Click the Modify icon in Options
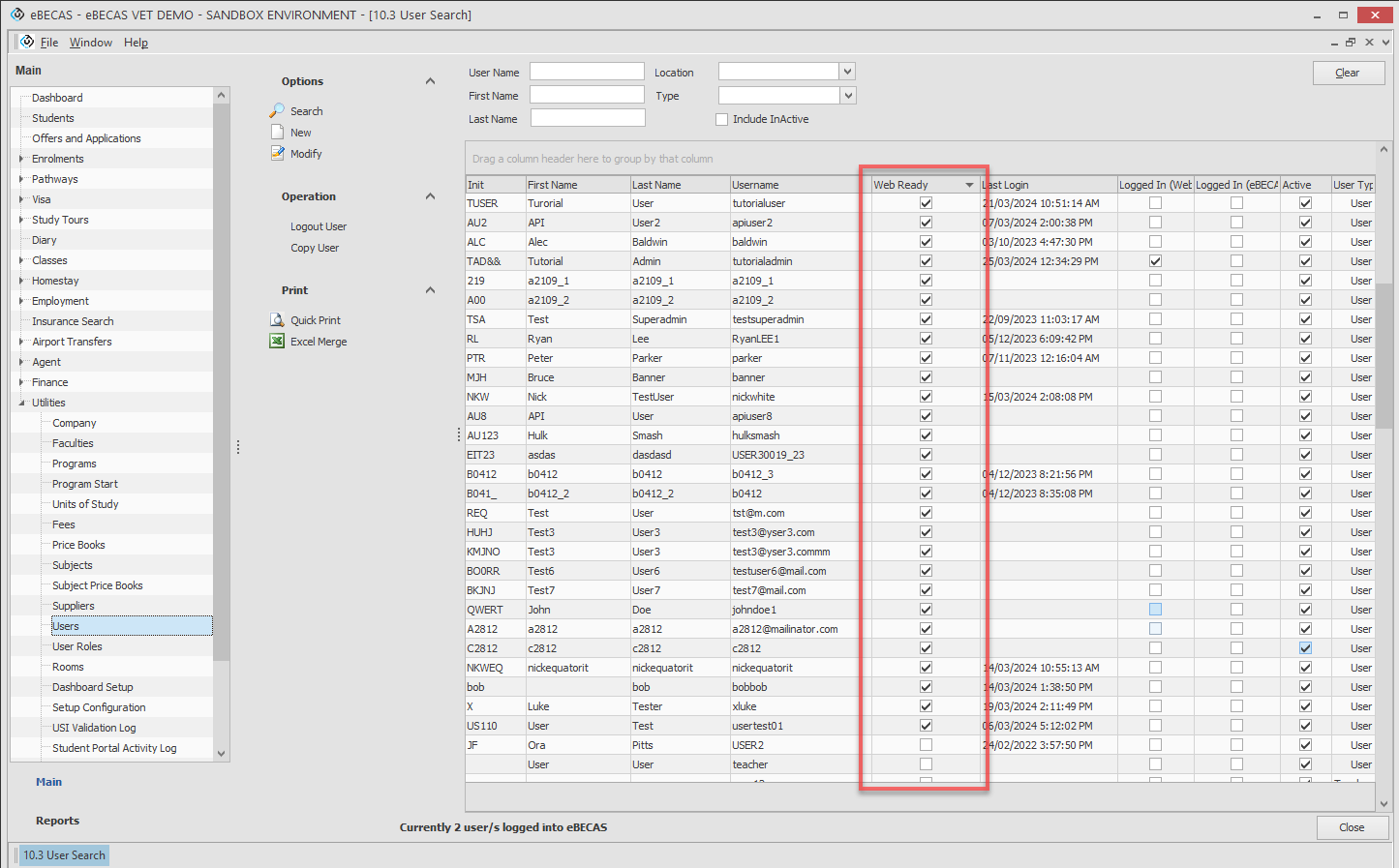The width and height of the screenshot is (1399, 868). click(x=277, y=154)
